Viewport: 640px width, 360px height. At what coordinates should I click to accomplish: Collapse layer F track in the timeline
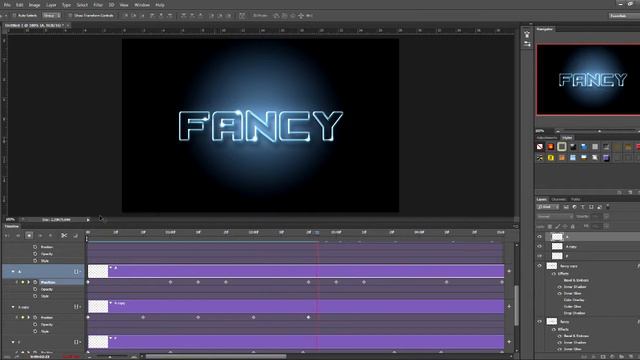(13, 342)
